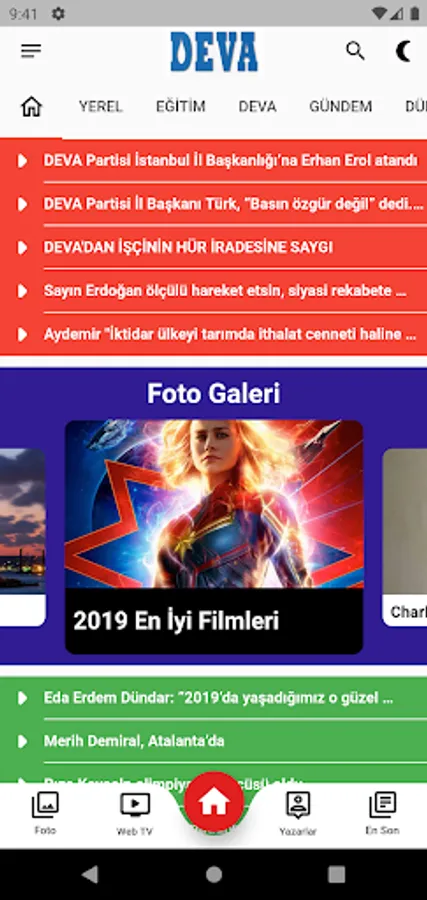
Task: Open Yazarlar in bottom bar
Action: [x=298, y=812]
